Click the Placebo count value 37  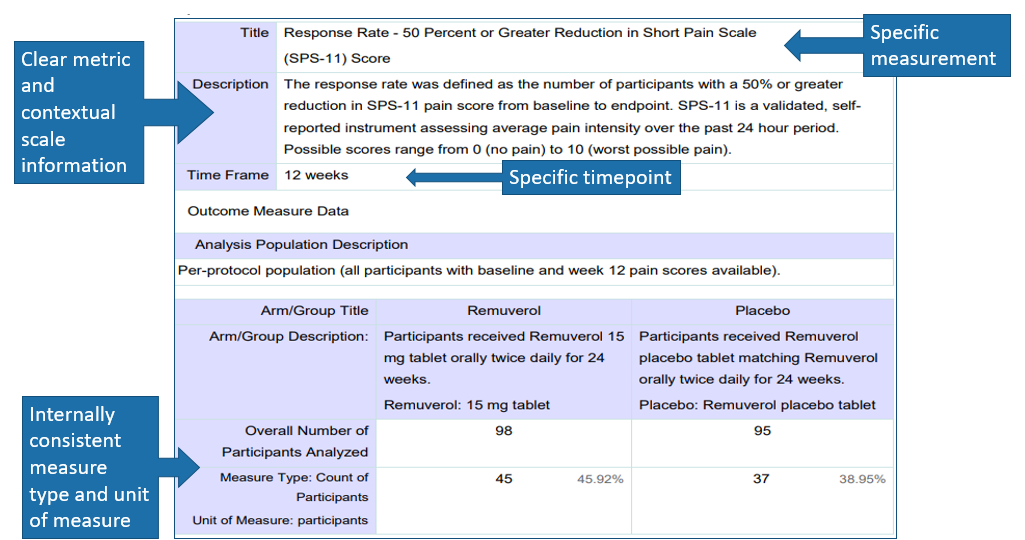click(x=761, y=479)
